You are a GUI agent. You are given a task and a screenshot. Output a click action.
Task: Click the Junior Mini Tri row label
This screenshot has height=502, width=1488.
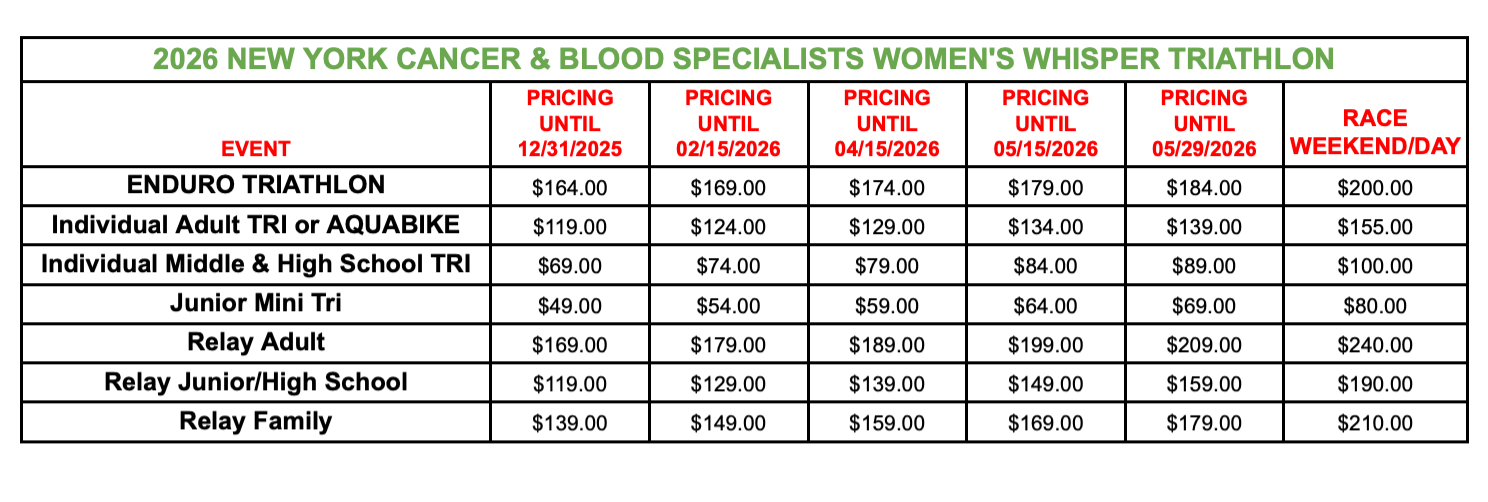pyautogui.click(x=256, y=304)
